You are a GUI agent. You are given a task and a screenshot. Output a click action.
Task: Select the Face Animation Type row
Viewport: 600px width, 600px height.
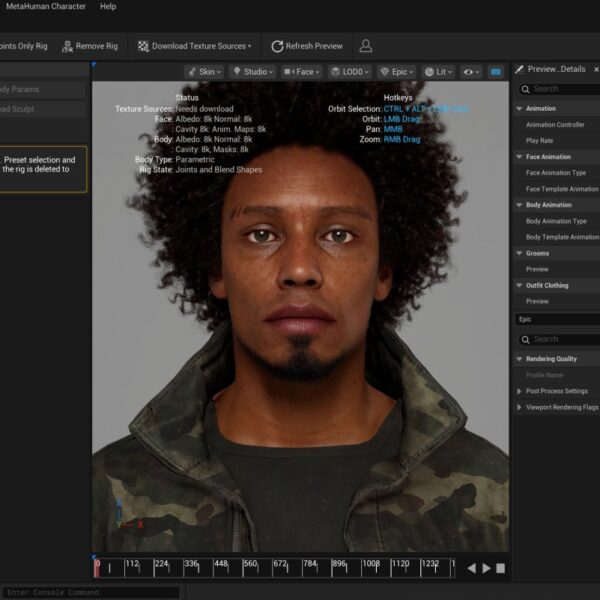[x=557, y=173]
